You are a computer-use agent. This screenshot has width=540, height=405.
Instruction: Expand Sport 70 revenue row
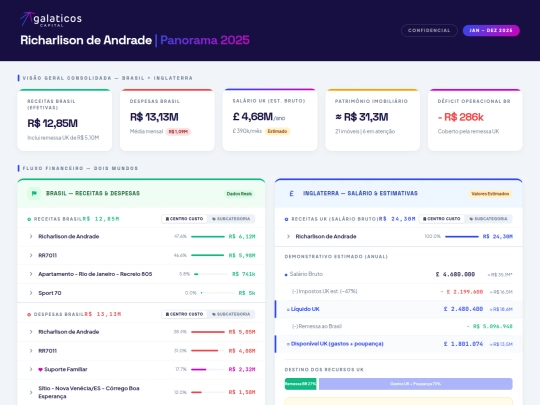(x=141, y=293)
